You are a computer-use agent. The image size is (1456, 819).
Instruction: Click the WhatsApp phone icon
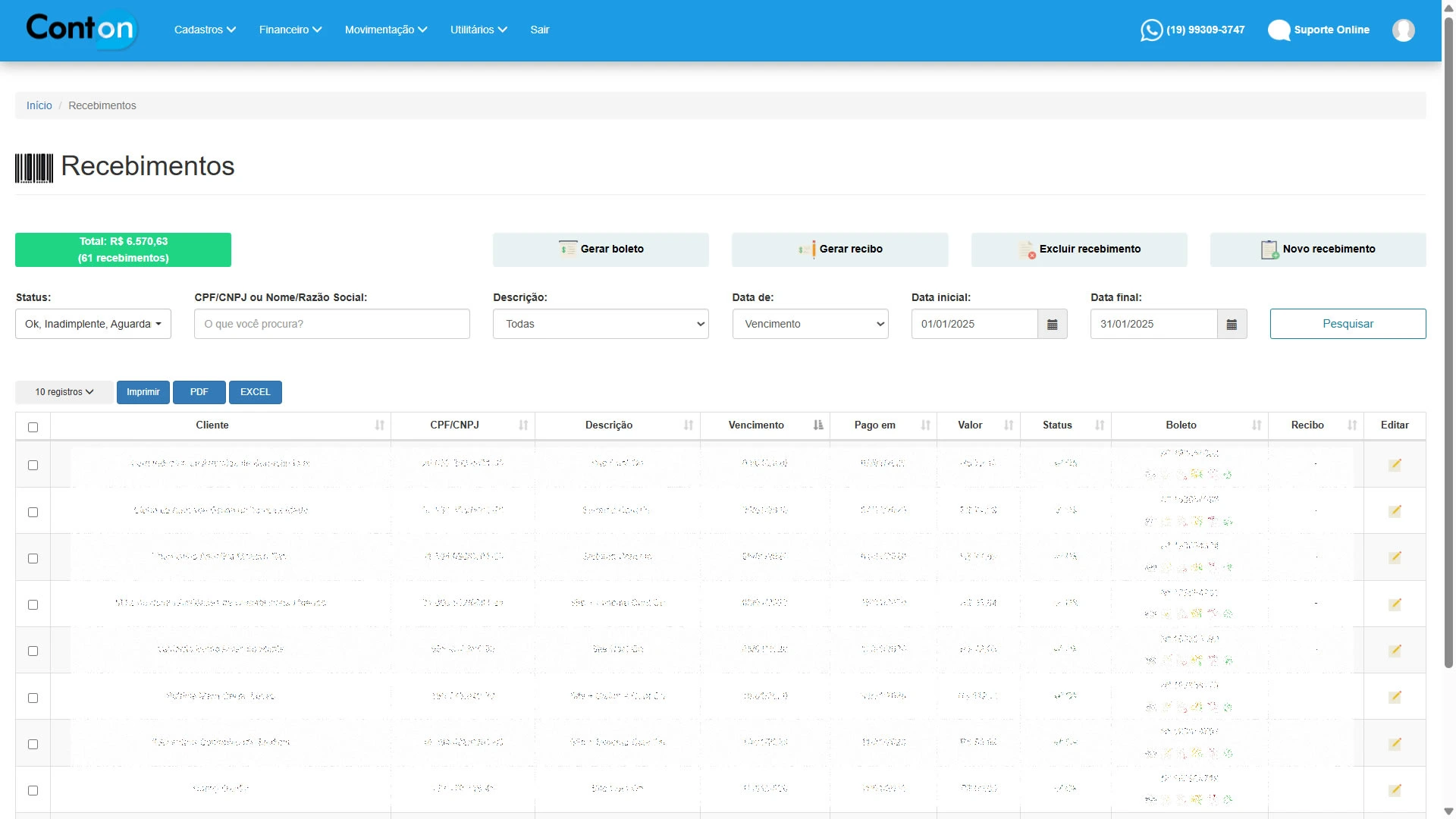(1151, 30)
